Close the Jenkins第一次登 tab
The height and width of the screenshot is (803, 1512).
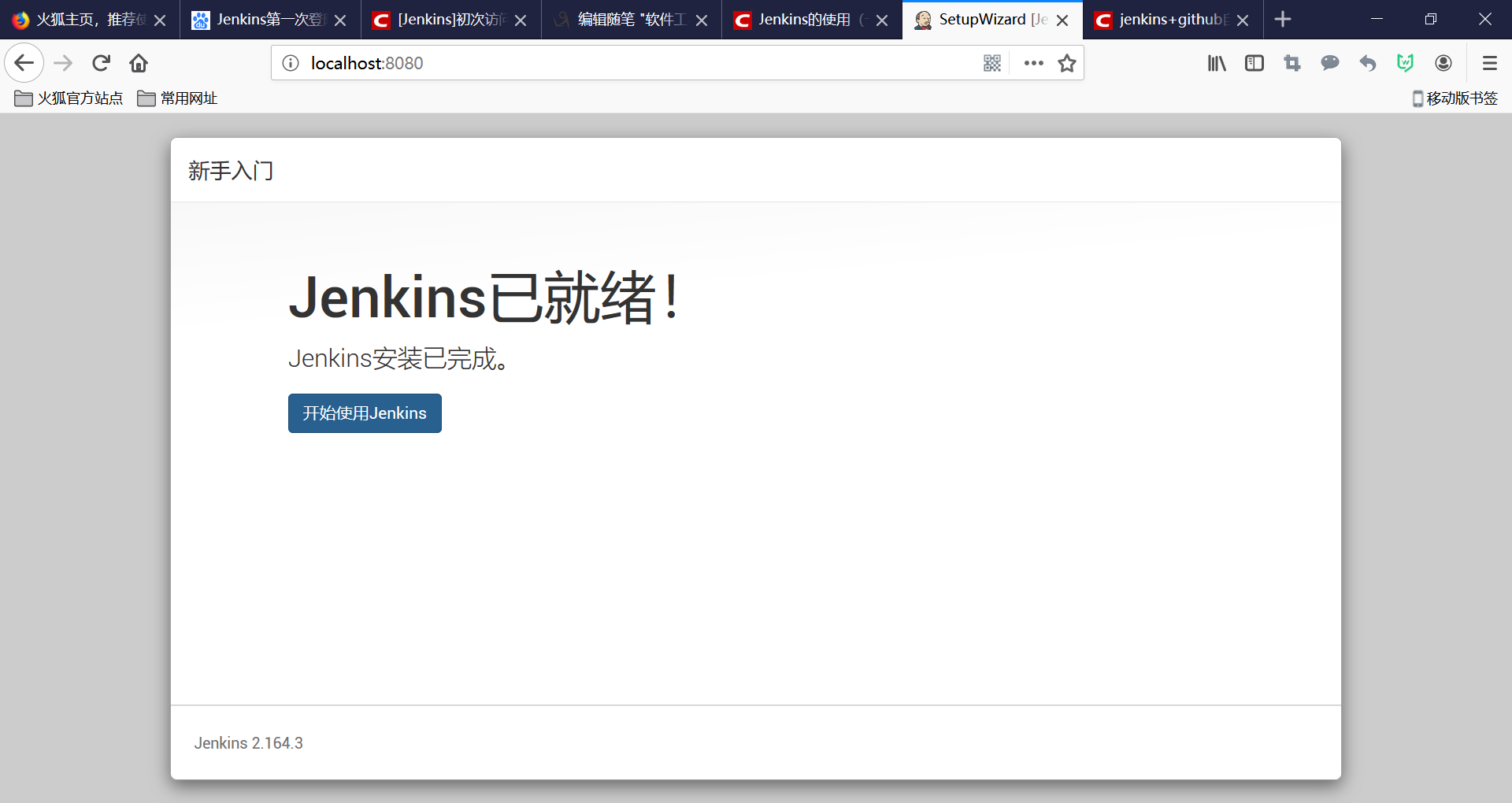[x=340, y=20]
